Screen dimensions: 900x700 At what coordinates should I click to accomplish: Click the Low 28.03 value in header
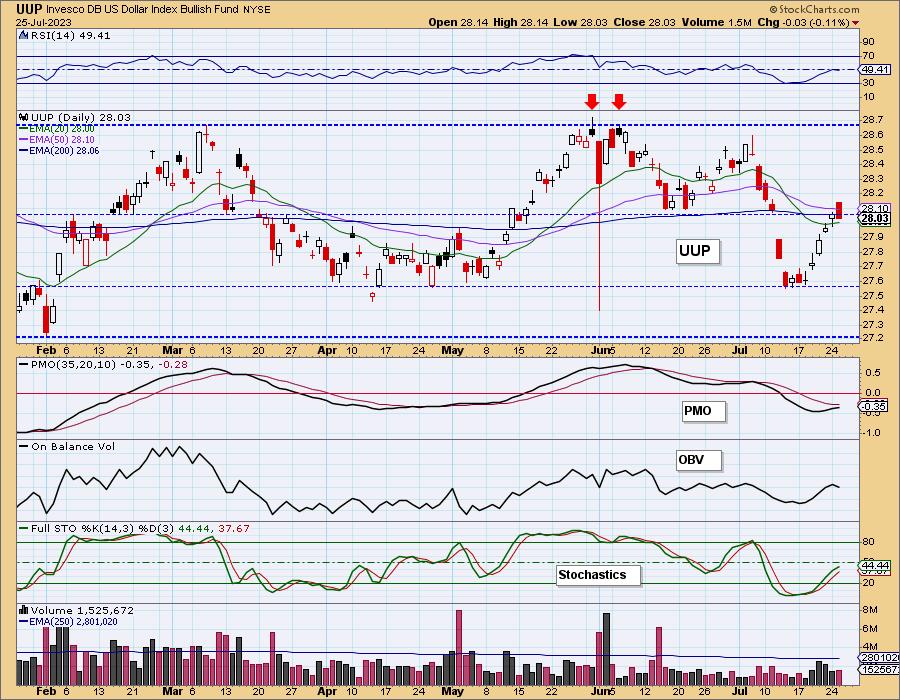[580, 22]
